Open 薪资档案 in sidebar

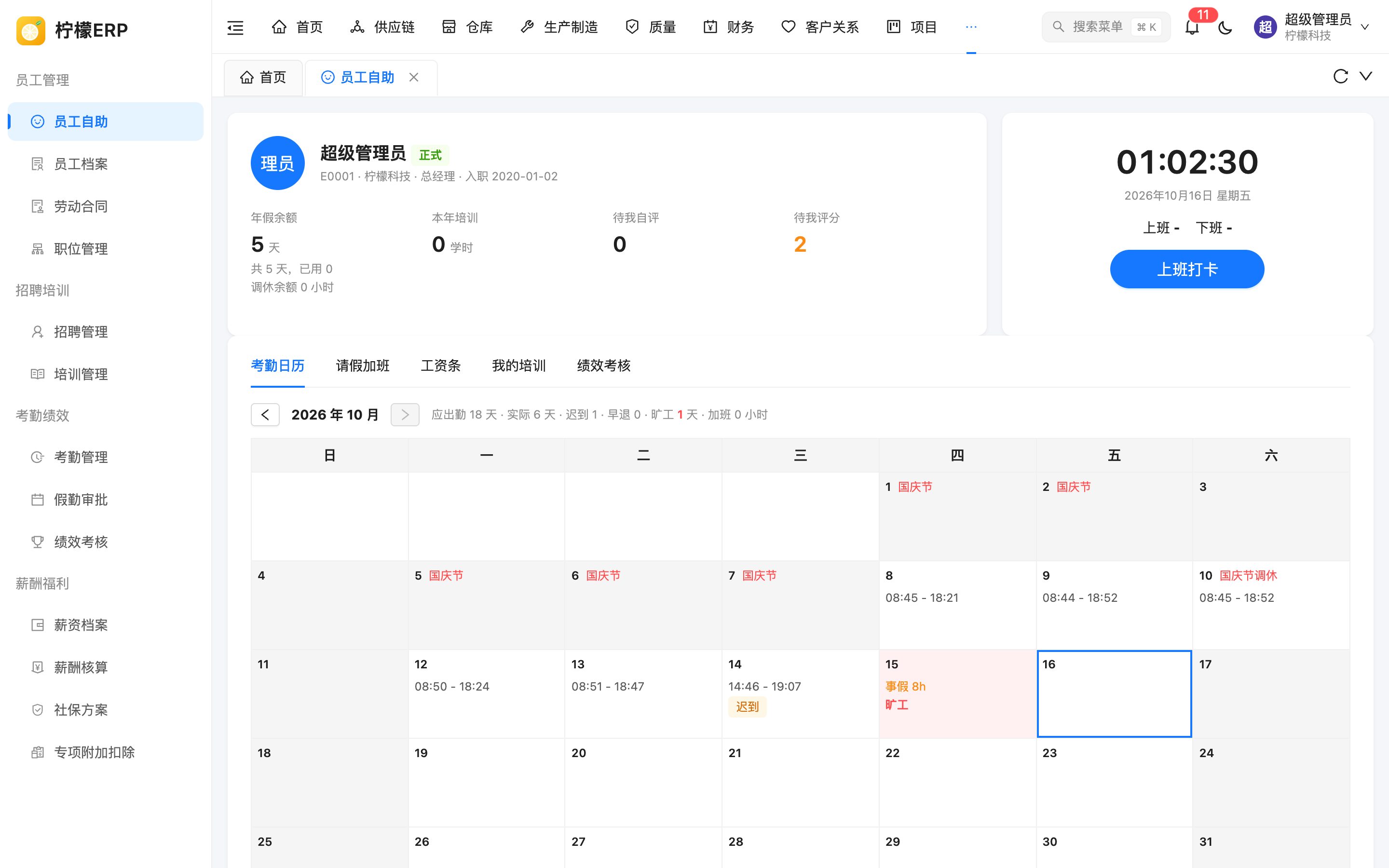[x=106, y=625]
